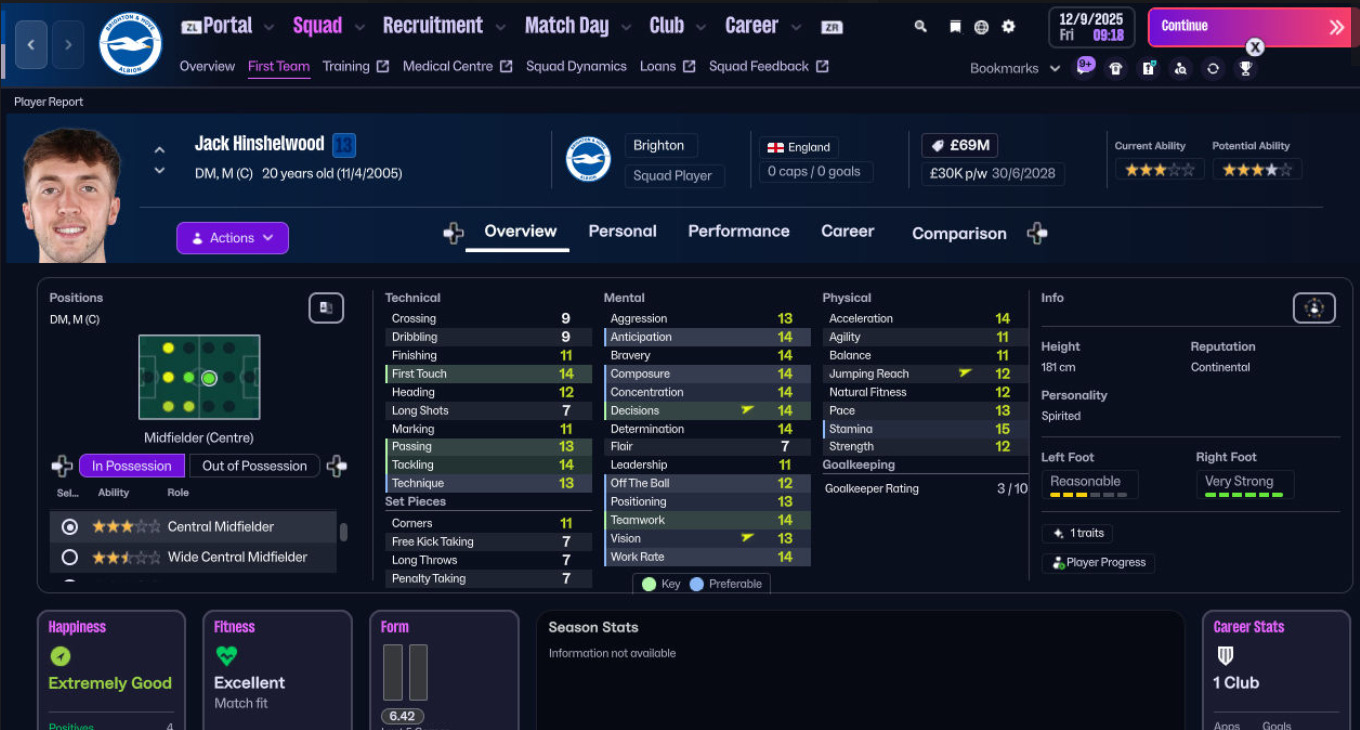The image size is (1360, 730).
Task: Click the shirt squad bookmark icon
Action: [x=1117, y=69]
